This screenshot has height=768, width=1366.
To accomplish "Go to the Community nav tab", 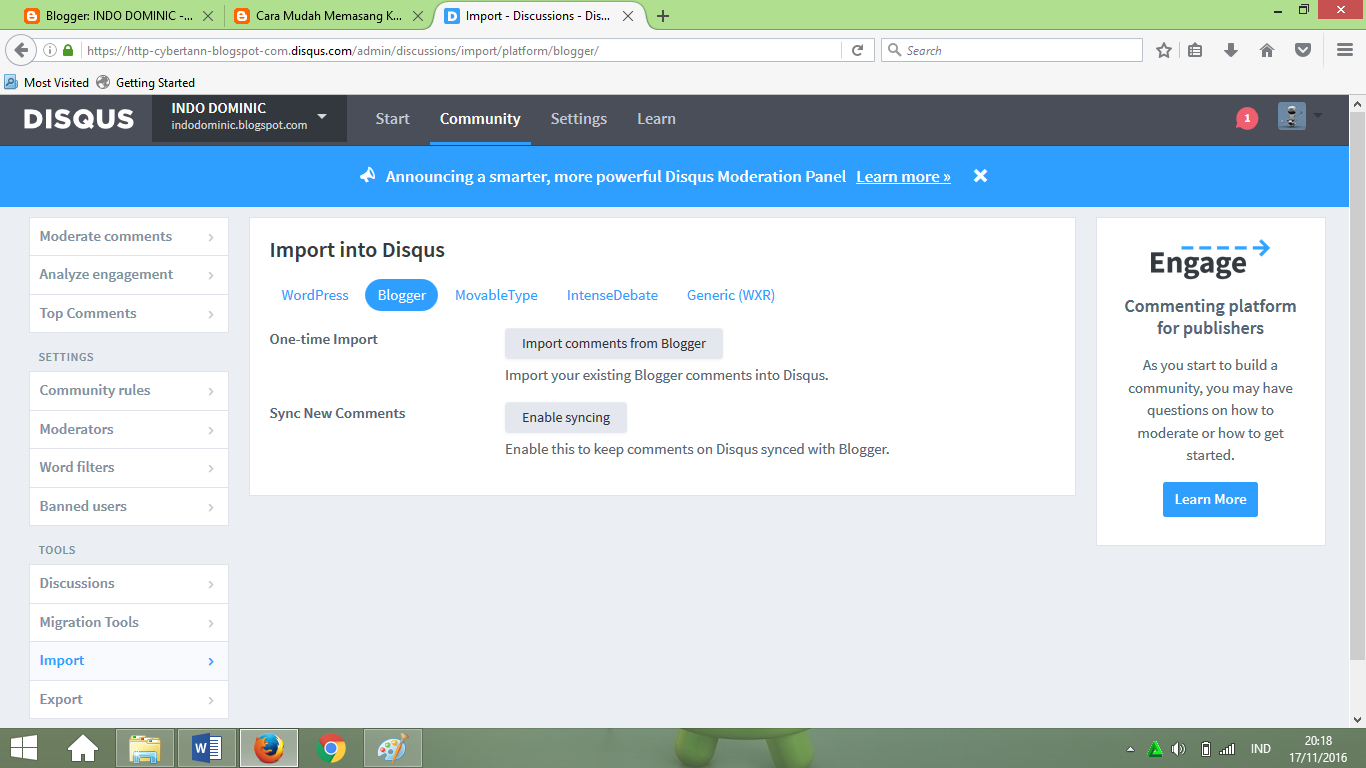I will 480,119.
